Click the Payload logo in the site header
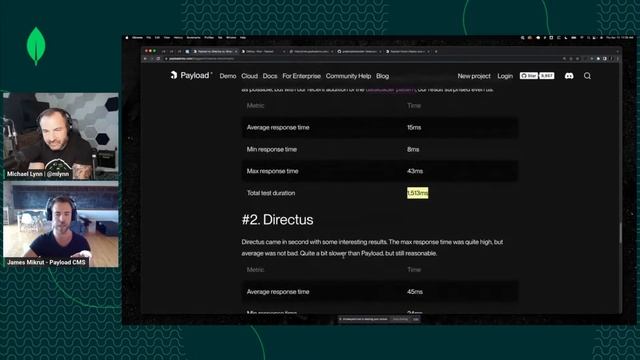Image resolution: width=640 pixels, height=360 pixels. pos(191,76)
